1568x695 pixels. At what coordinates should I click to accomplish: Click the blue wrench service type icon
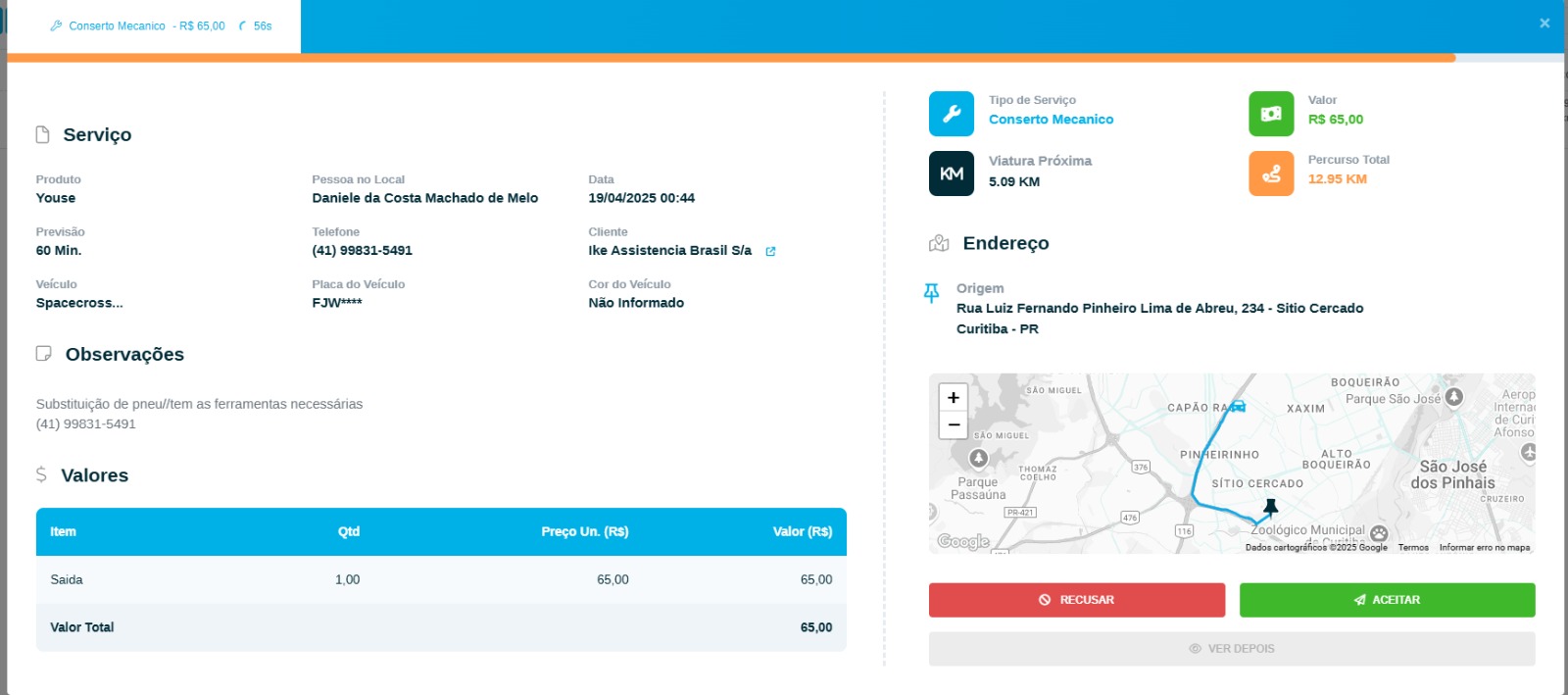pyautogui.click(x=951, y=114)
